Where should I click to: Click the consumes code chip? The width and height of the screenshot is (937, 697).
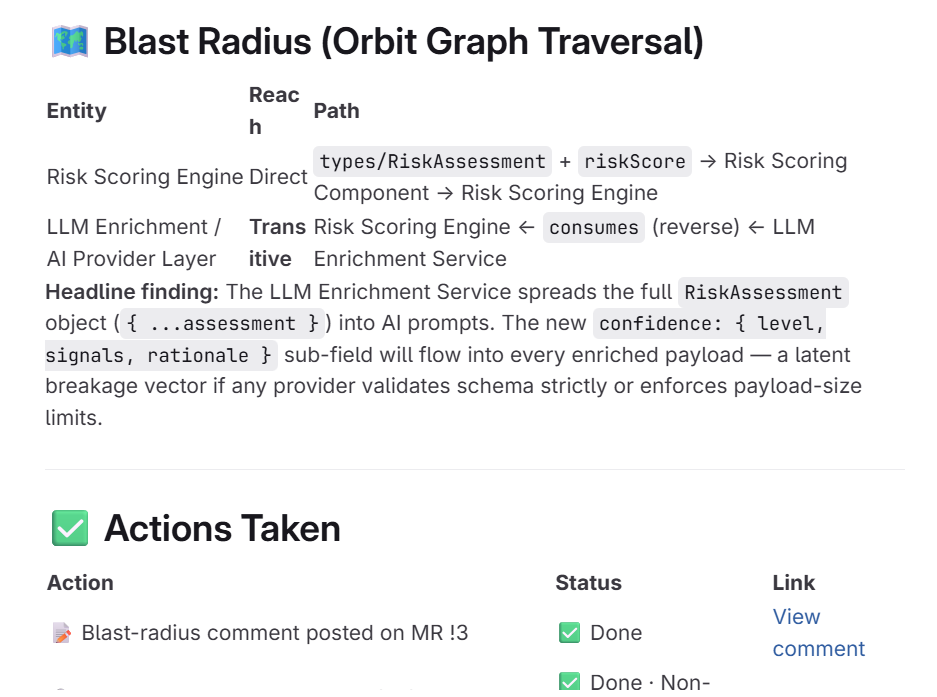click(593, 228)
